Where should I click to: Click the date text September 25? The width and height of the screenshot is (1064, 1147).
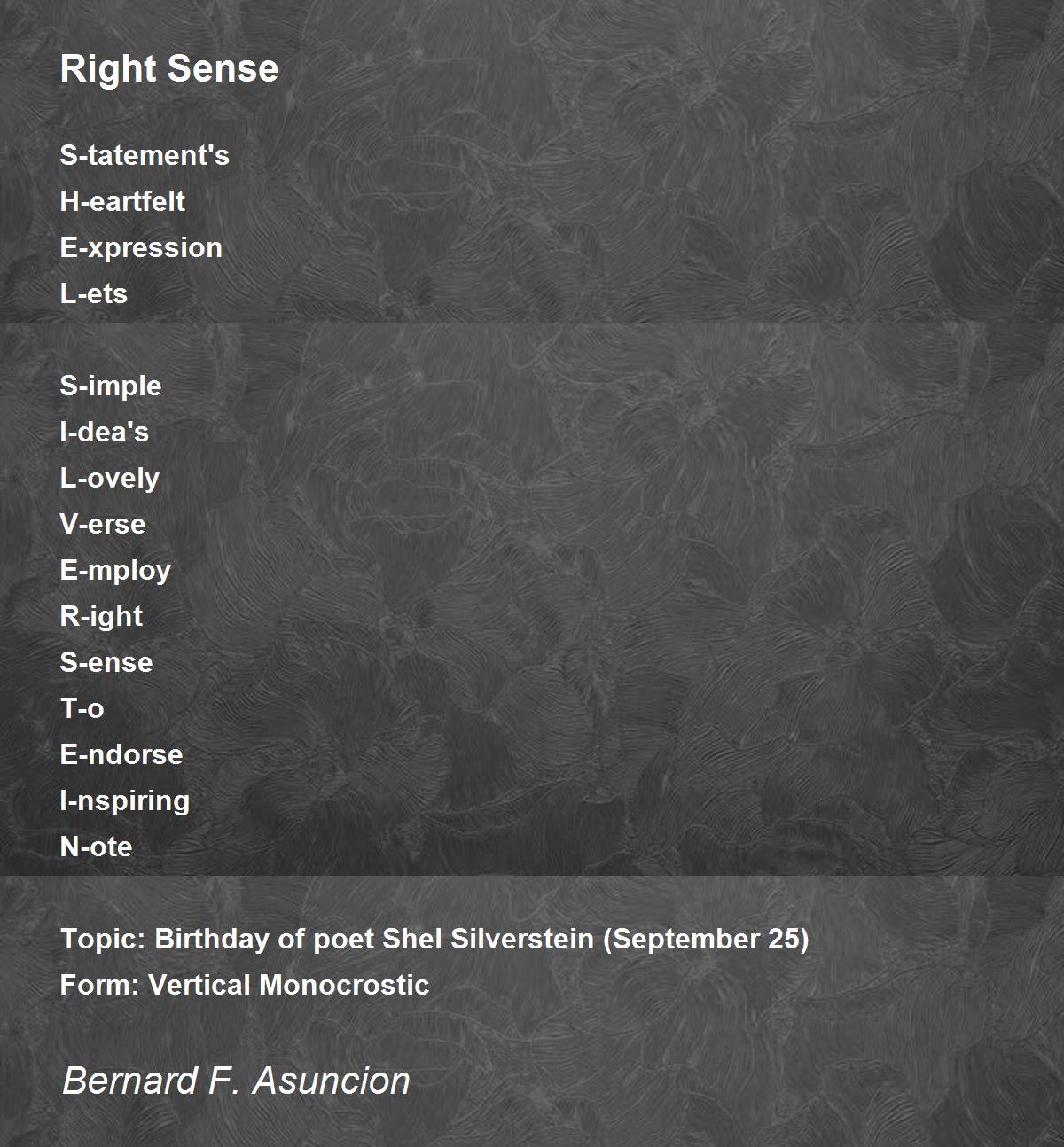706,940
